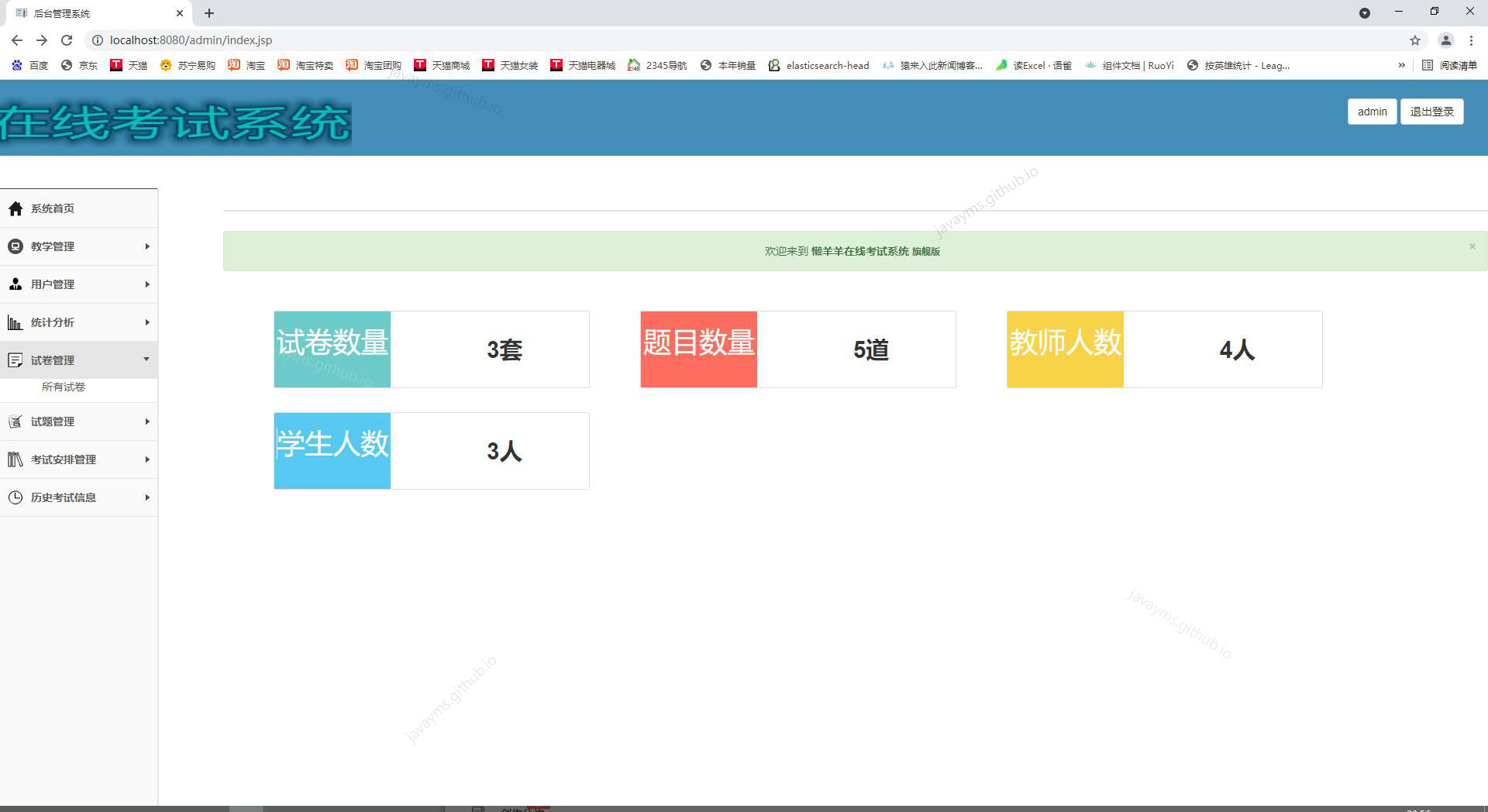Click the 考试安排管理 icon
This screenshot has height=812, width=1488.
[x=15, y=459]
